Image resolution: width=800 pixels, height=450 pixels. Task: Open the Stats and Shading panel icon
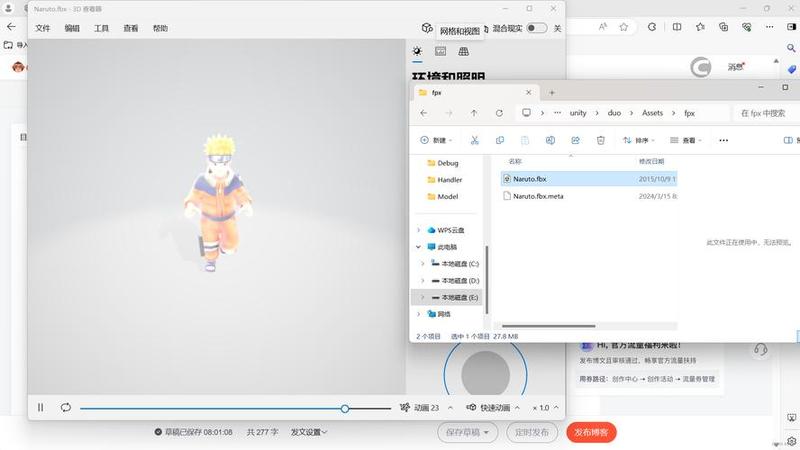440,51
